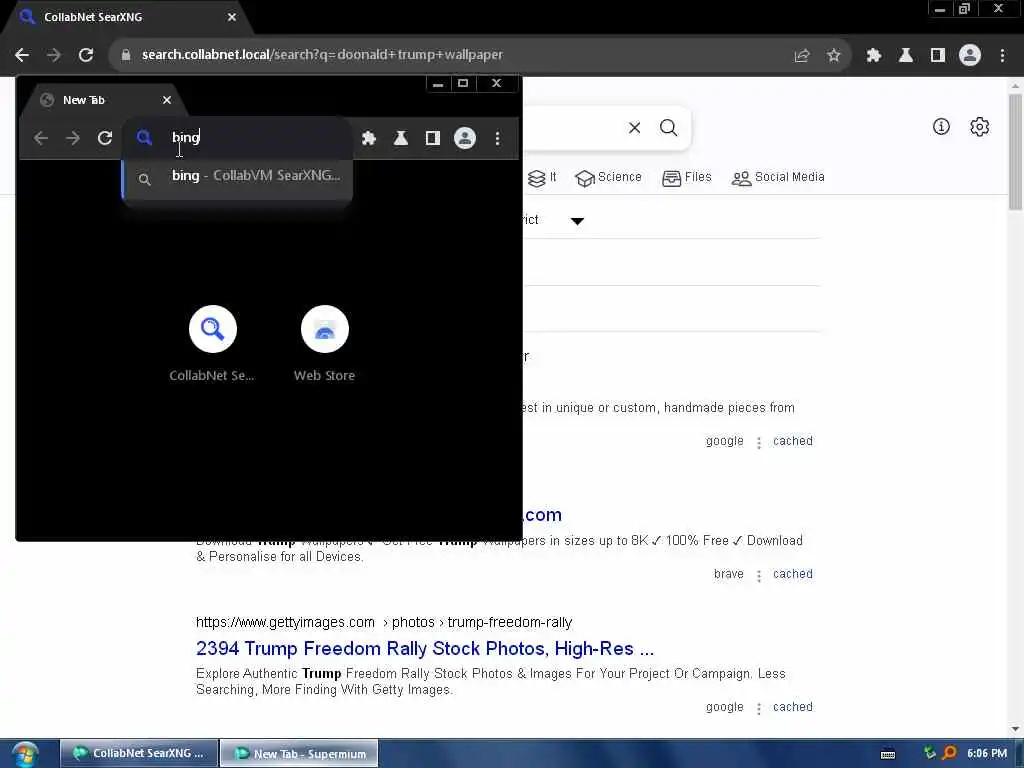Viewport: 1024px width, 768px height.
Task: Click back arrow in the New Tab window
Action: click(40, 138)
